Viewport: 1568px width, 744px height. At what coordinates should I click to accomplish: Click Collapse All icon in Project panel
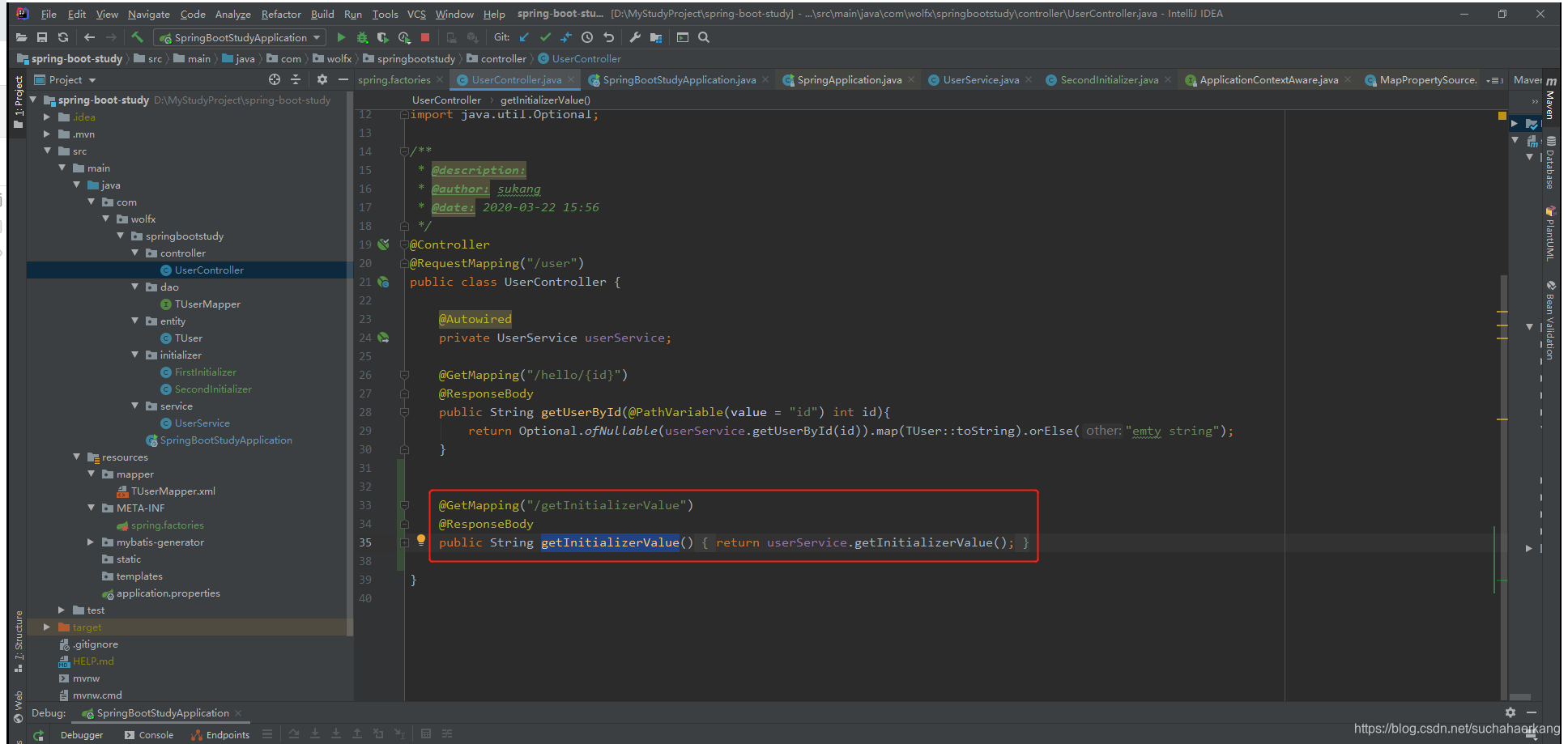pos(296,79)
